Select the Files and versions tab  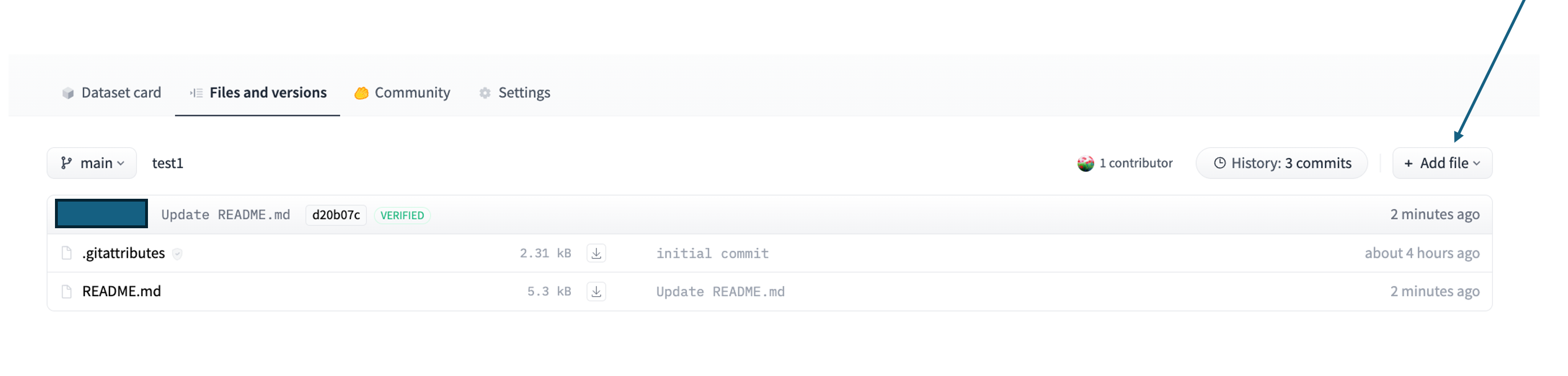(257, 92)
